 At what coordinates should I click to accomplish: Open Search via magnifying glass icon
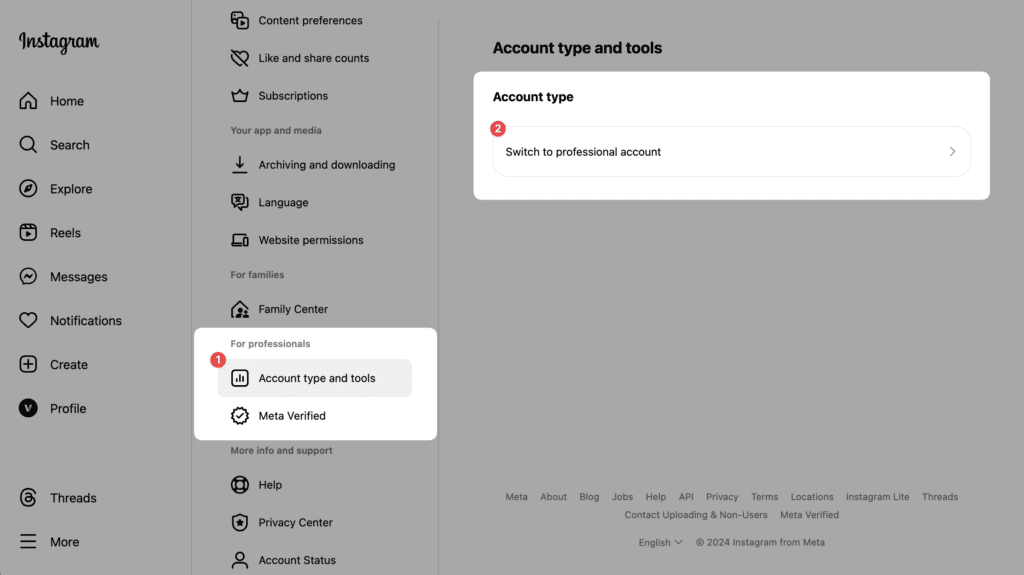(28, 144)
